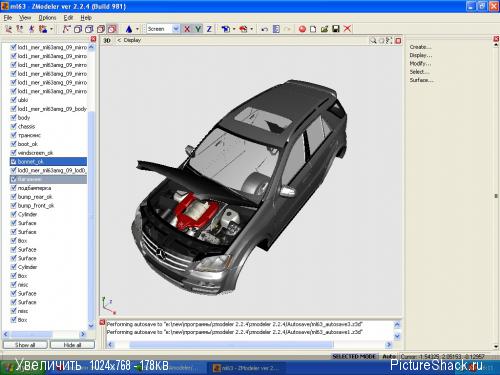Uncheck the ublo object checkbox
The image size is (500, 375).
pyautogui.click(x=13, y=100)
